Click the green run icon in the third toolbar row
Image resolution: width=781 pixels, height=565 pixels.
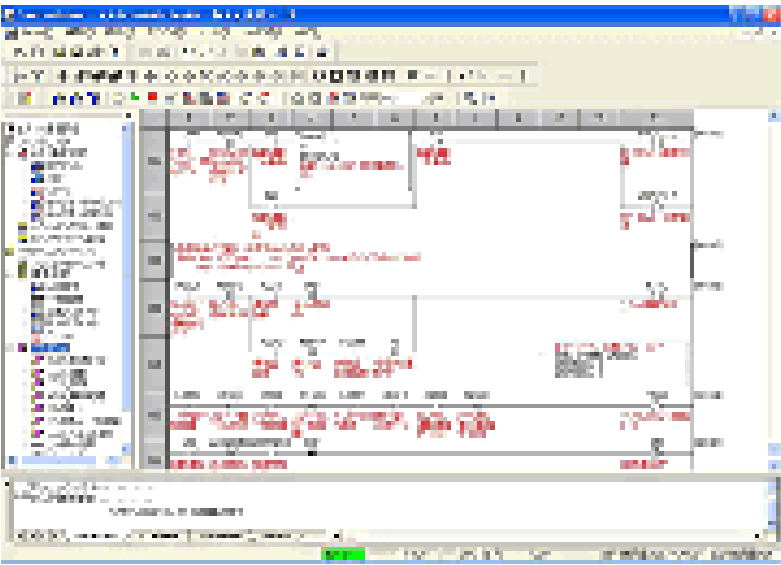(132, 98)
